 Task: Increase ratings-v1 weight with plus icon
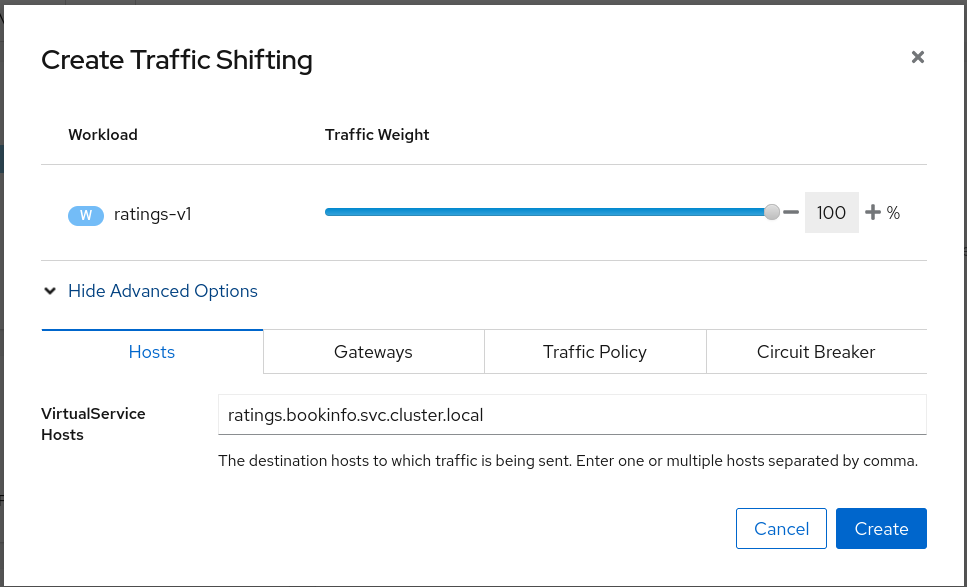point(873,212)
